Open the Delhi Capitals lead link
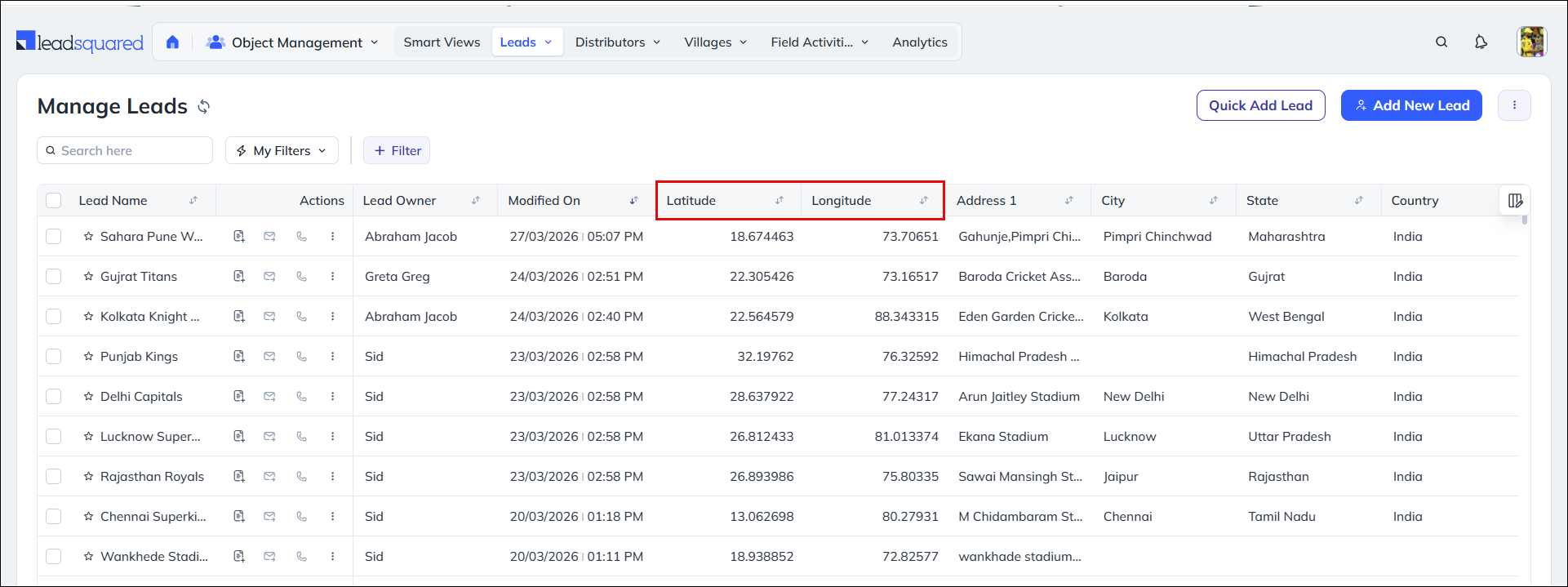This screenshot has height=587, width=1568. click(x=141, y=397)
